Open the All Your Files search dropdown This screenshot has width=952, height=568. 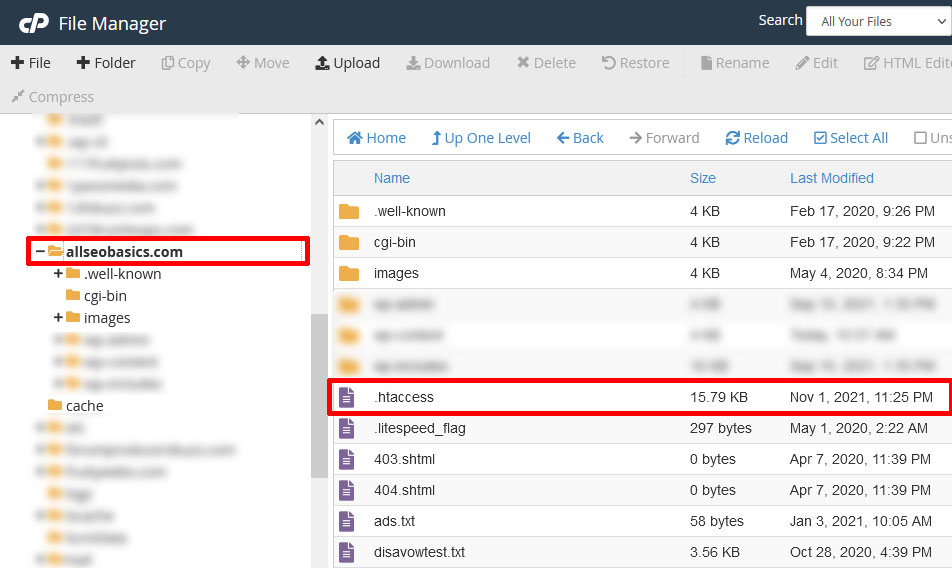877,21
